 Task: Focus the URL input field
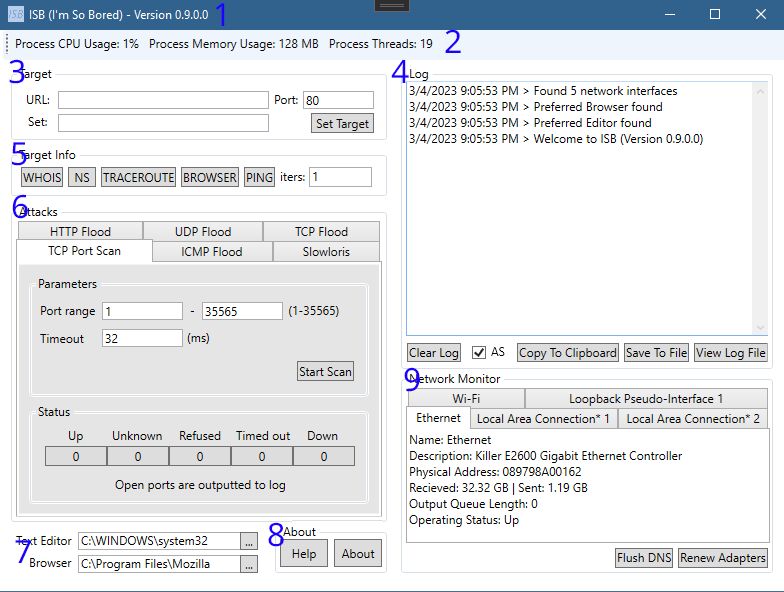click(x=163, y=100)
